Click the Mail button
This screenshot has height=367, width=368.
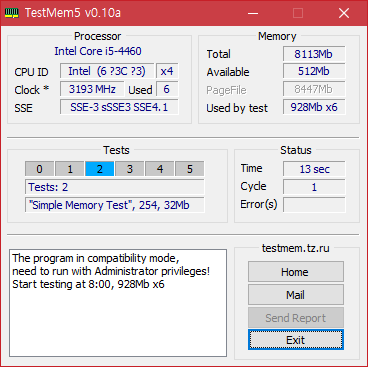(x=296, y=295)
